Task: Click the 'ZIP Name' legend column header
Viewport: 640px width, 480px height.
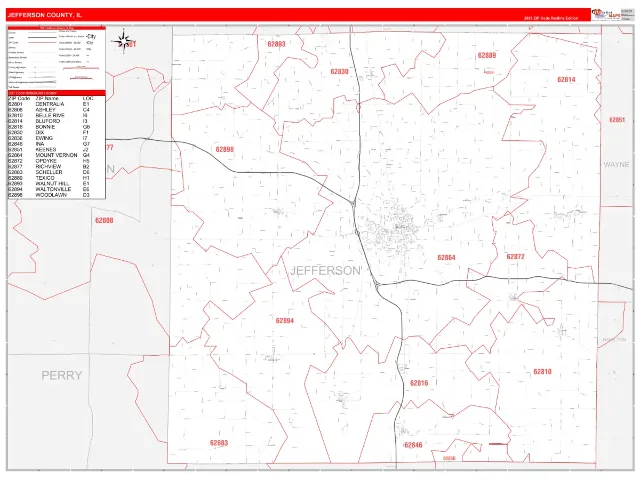Action: tap(47, 98)
